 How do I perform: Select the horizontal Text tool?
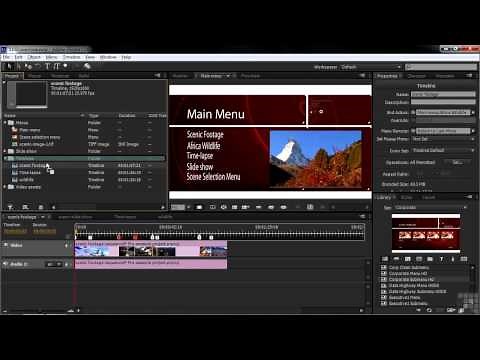pyautogui.click(x=48, y=66)
